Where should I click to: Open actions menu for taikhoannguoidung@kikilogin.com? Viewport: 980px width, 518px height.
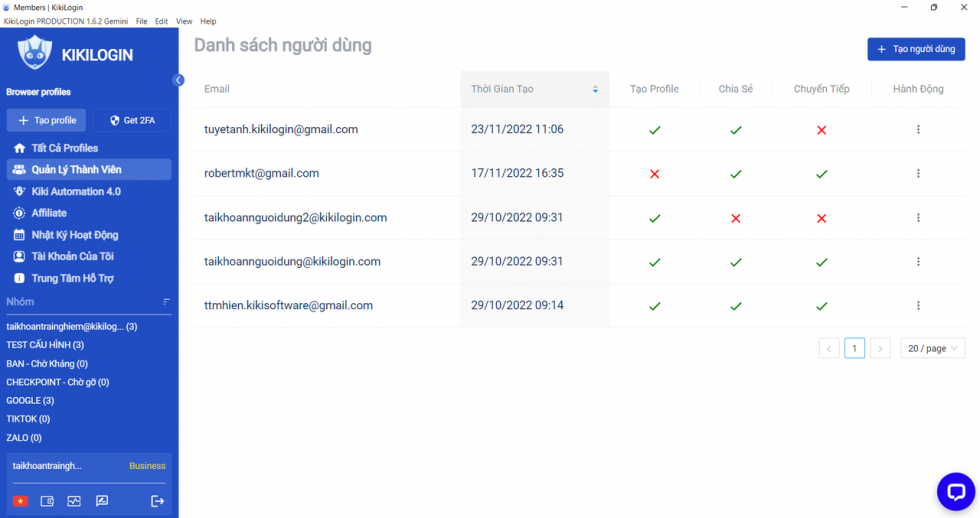(x=918, y=261)
